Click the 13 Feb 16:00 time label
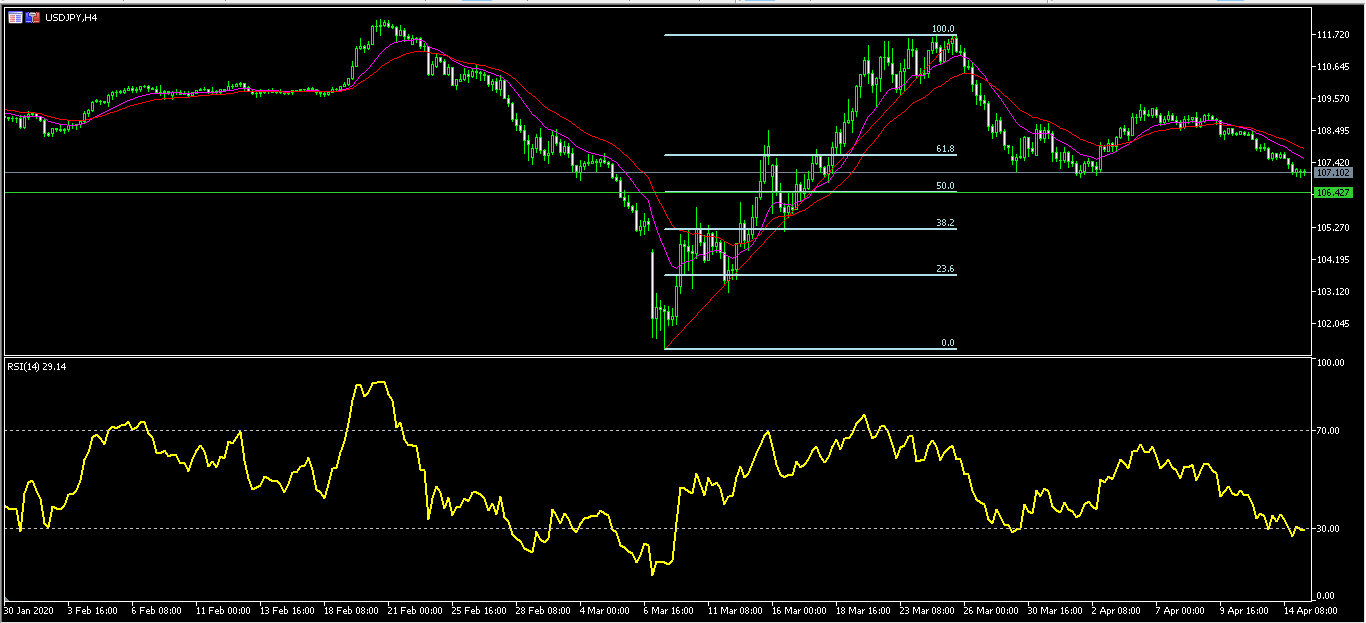 tap(287, 609)
